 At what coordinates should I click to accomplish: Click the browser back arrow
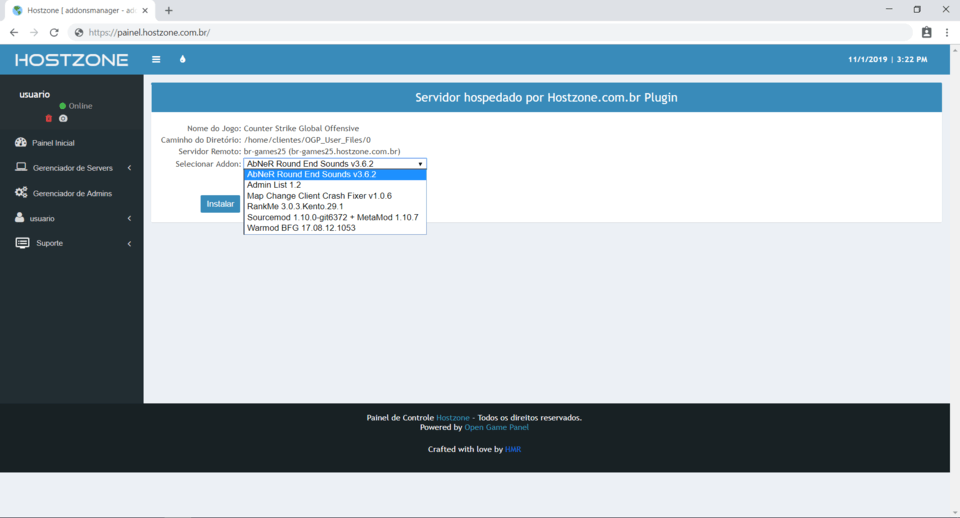pos(13,32)
